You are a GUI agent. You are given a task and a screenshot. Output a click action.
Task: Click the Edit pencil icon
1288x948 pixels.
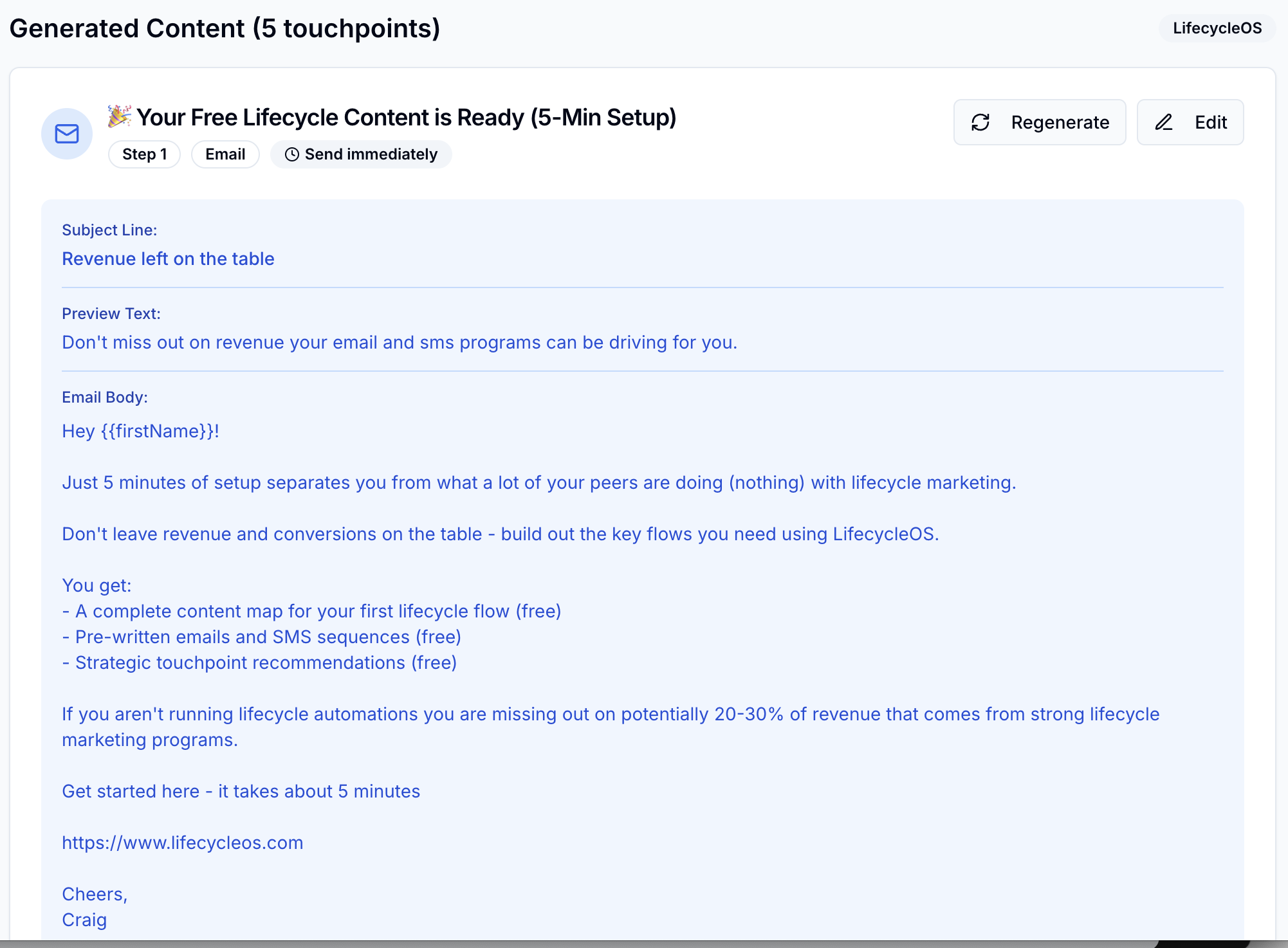pos(1164,122)
